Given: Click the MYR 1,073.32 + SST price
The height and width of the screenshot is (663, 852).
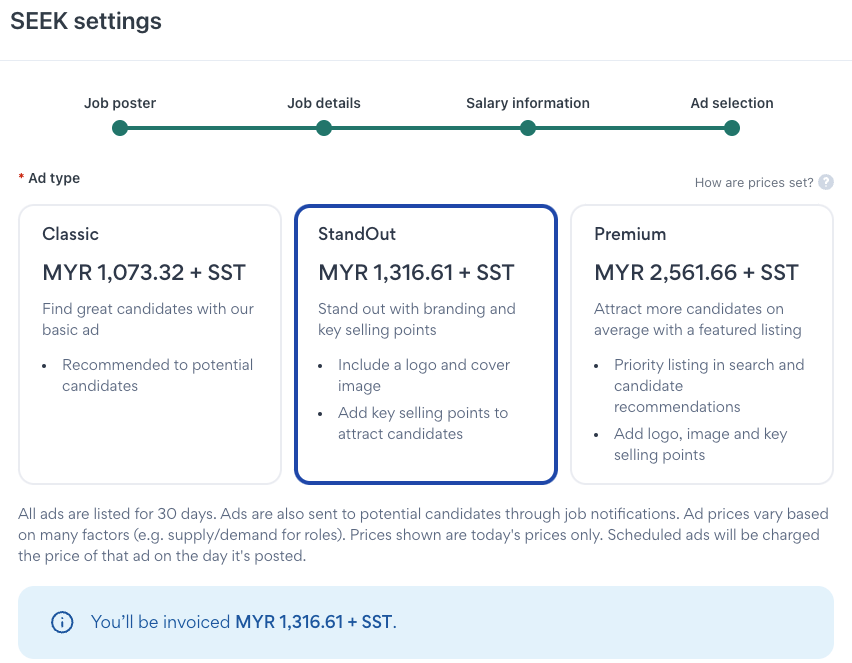Looking at the screenshot, I should [144, 272].
